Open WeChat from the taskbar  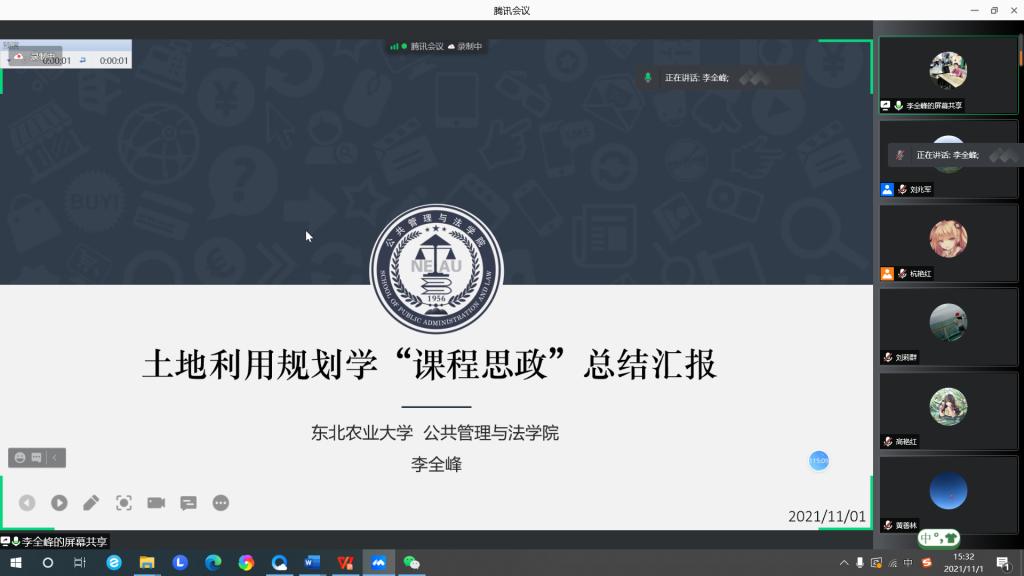point(411,563)
